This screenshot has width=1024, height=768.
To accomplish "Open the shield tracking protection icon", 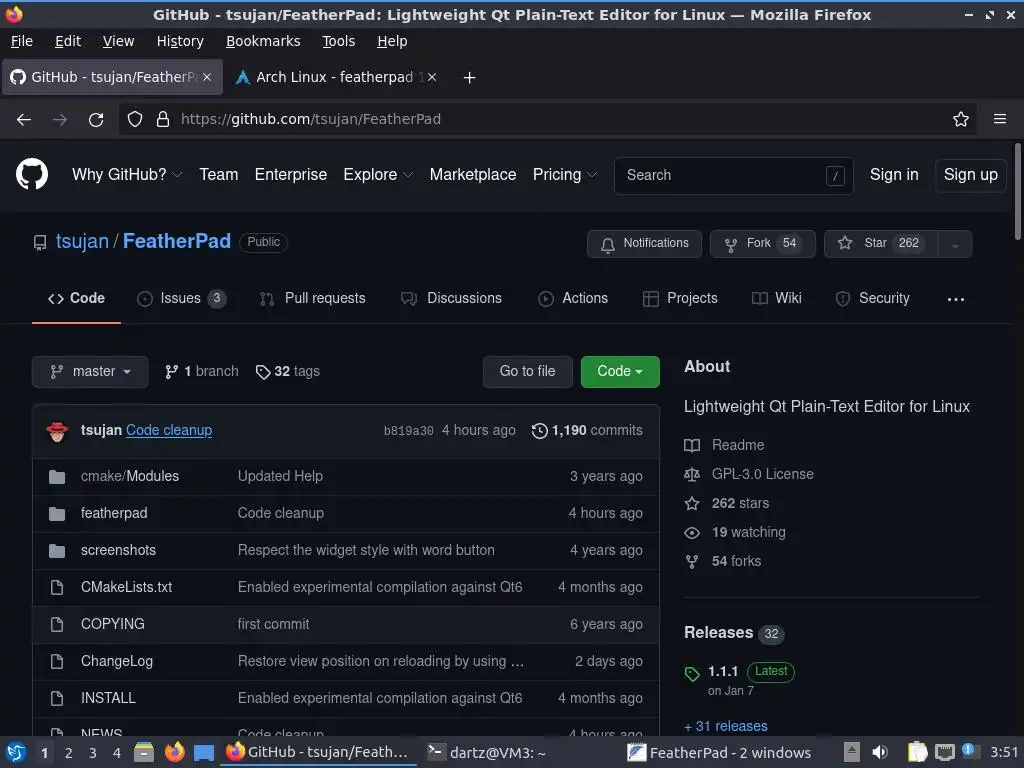I will (x=135, y=120).
